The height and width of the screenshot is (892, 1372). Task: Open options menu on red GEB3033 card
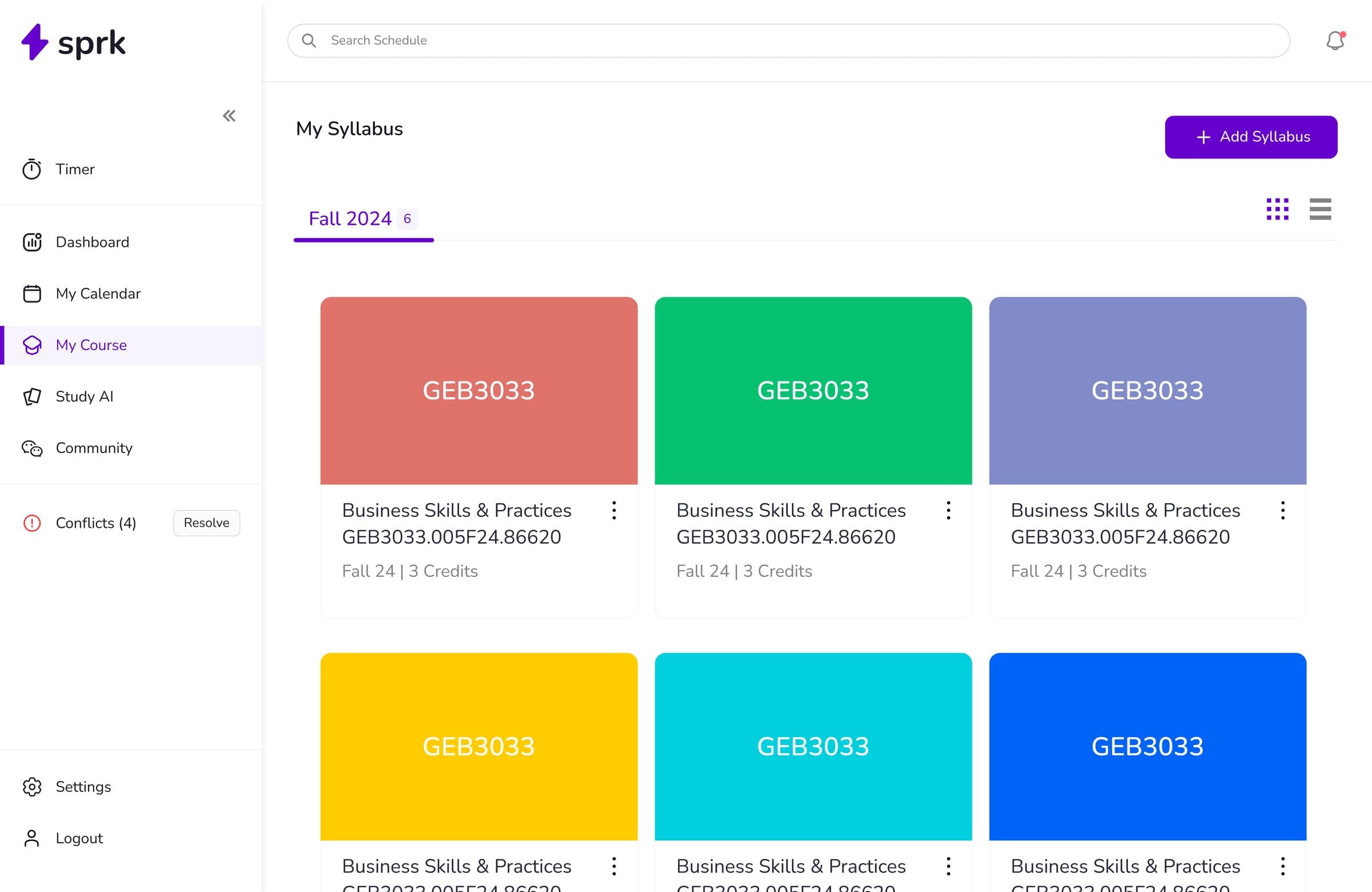tap(614, 510)
